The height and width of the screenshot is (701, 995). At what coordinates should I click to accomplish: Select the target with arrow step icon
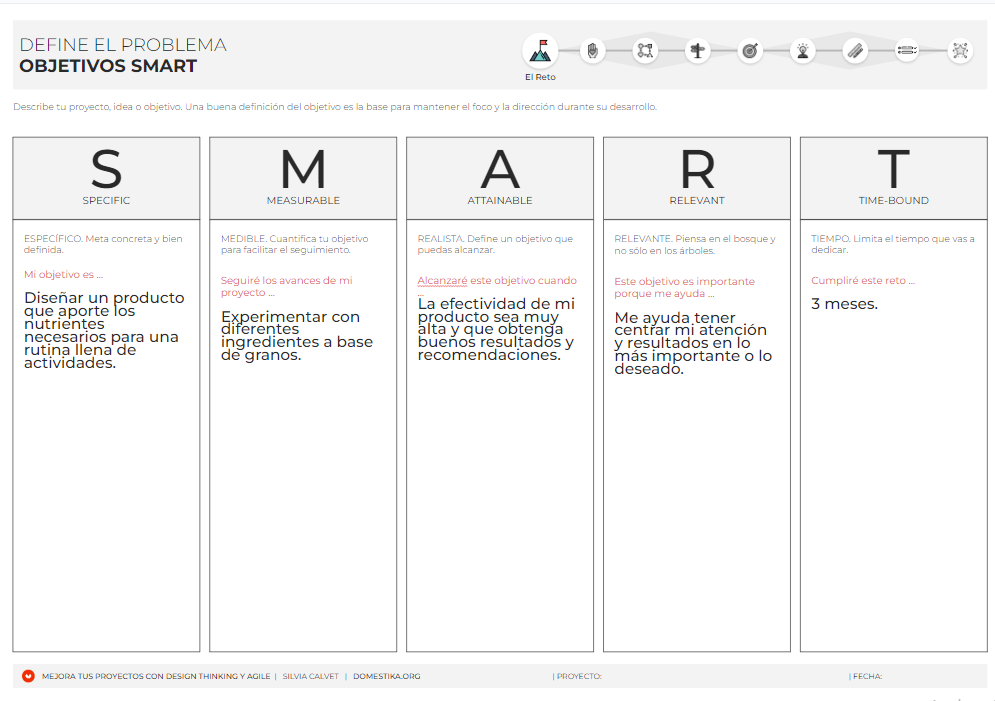750,51
